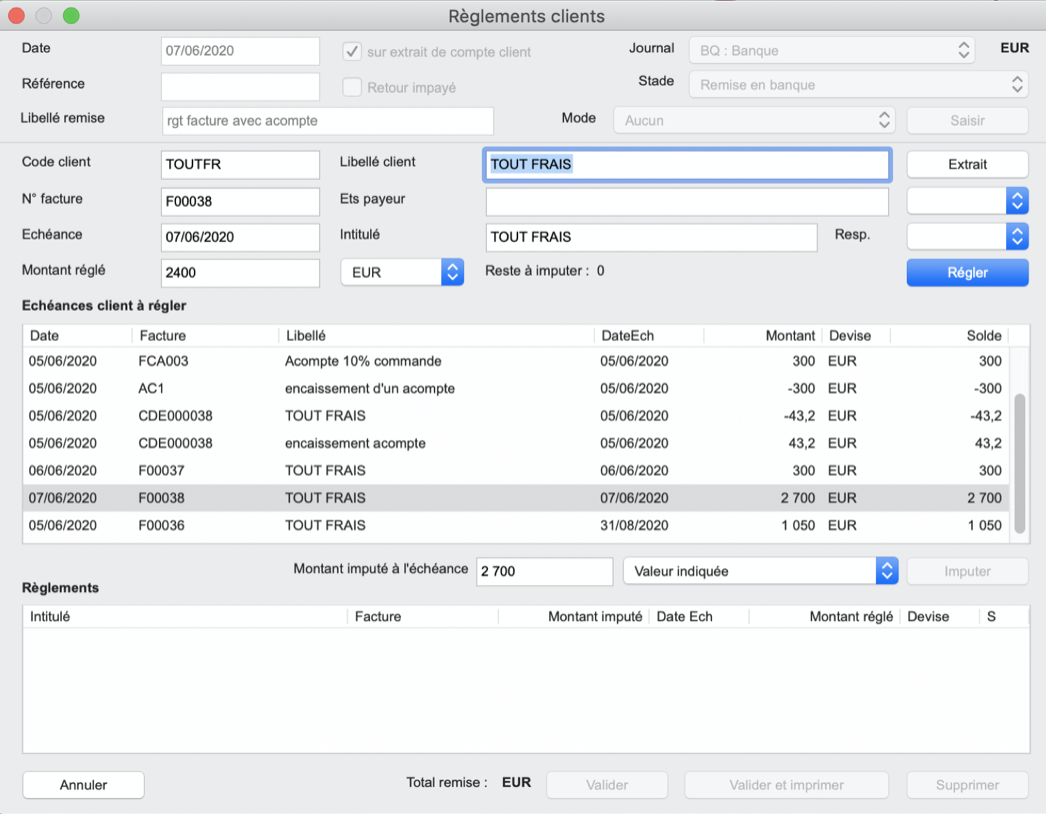This screenshot has width=1046, height=814.
Task: Click the N° facture field F00038
Action: coord(240,201)
